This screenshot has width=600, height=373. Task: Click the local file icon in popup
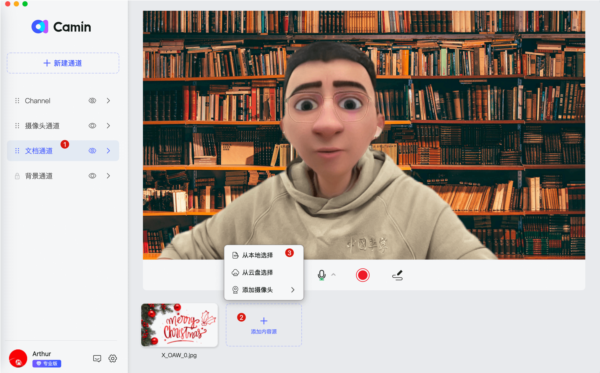click(x=235, y=255)
